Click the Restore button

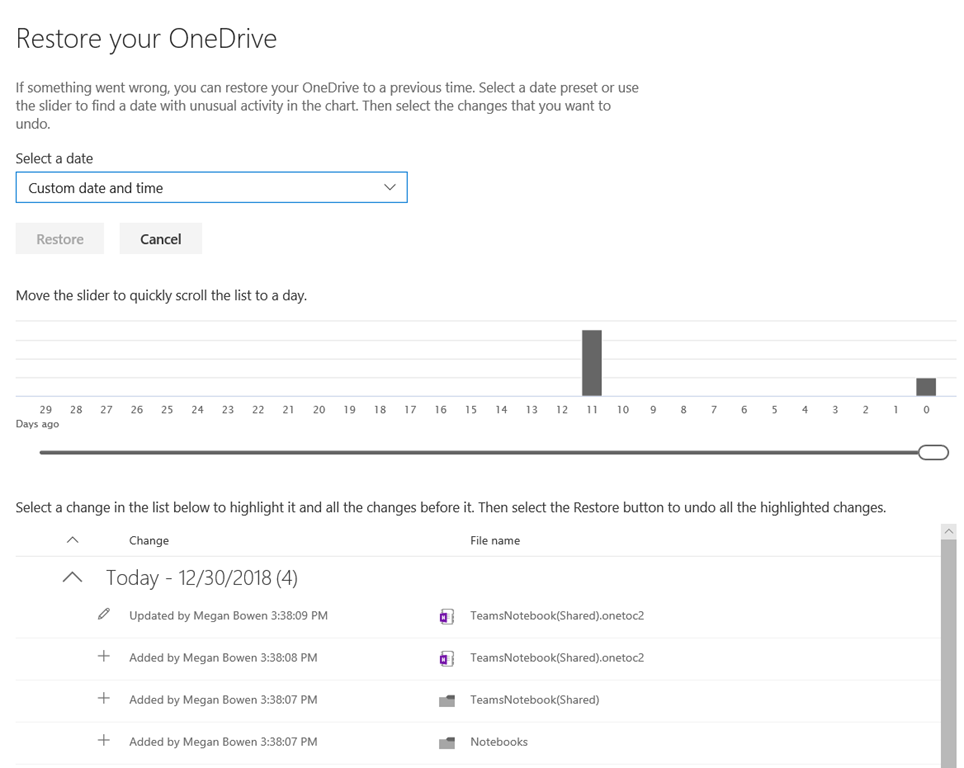[x=60, y=239]
